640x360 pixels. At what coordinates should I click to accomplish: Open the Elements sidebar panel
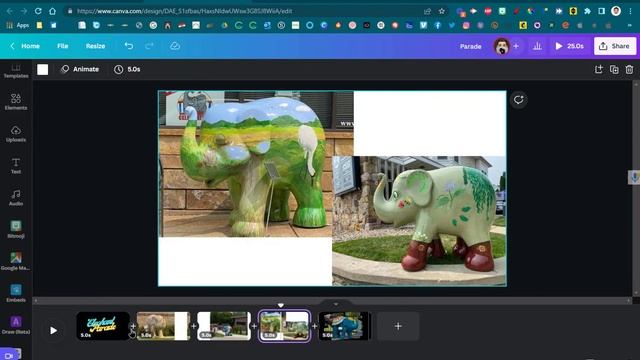coord(16,102)
